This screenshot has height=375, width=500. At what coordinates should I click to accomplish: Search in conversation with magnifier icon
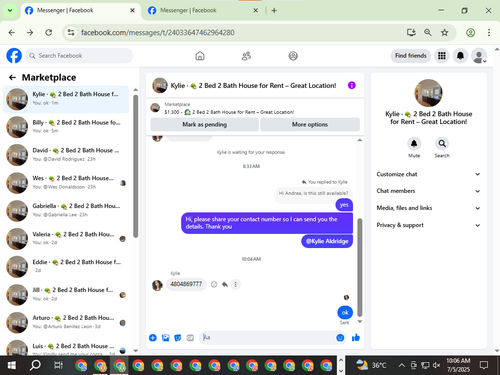(442, 144)
